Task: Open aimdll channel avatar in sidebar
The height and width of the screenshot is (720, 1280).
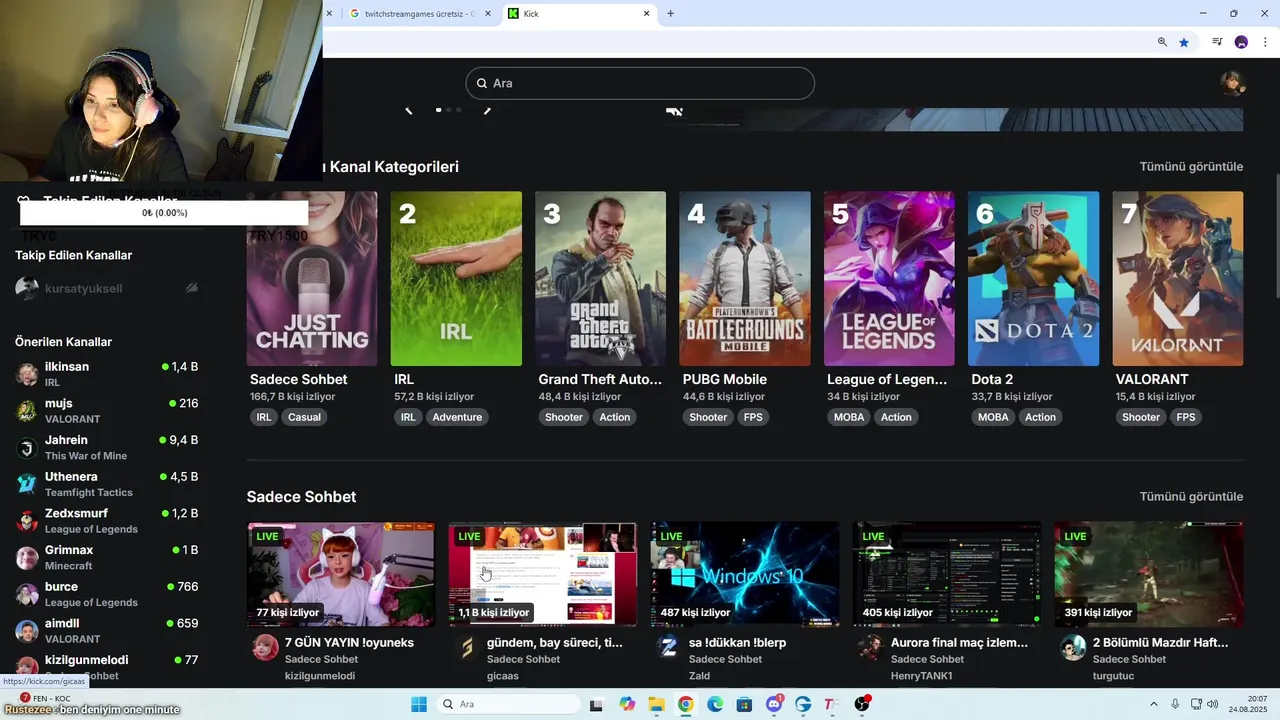Action: pyautogui.click(x=27, y=631)
